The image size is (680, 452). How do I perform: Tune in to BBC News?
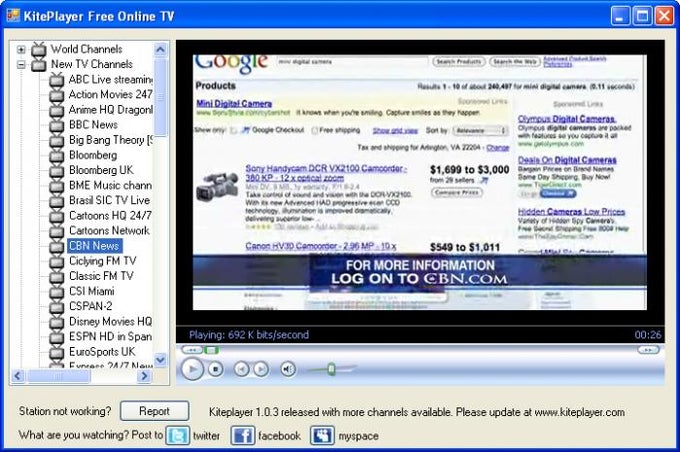point(93,125)
